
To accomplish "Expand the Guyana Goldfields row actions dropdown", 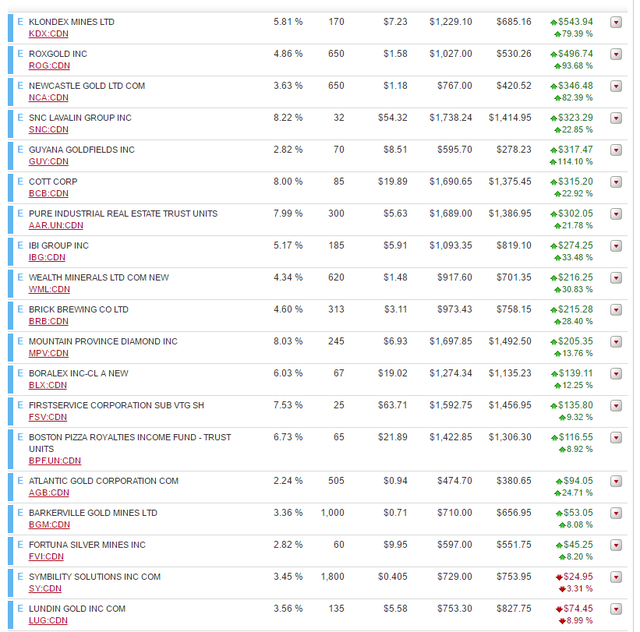I will click(616, 150).
